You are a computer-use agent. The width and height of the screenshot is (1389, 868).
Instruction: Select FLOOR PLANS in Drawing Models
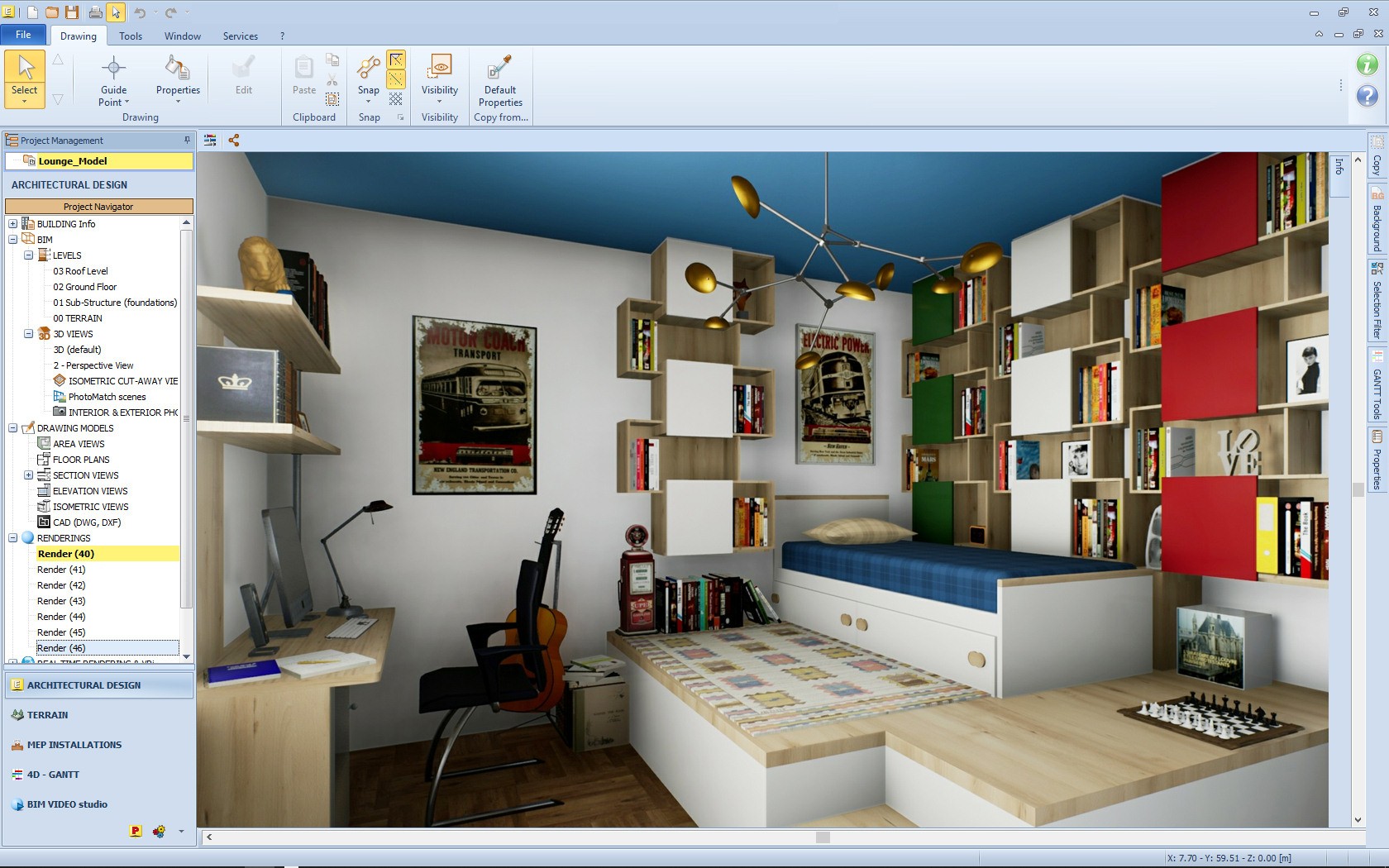[x=81, y=460]
